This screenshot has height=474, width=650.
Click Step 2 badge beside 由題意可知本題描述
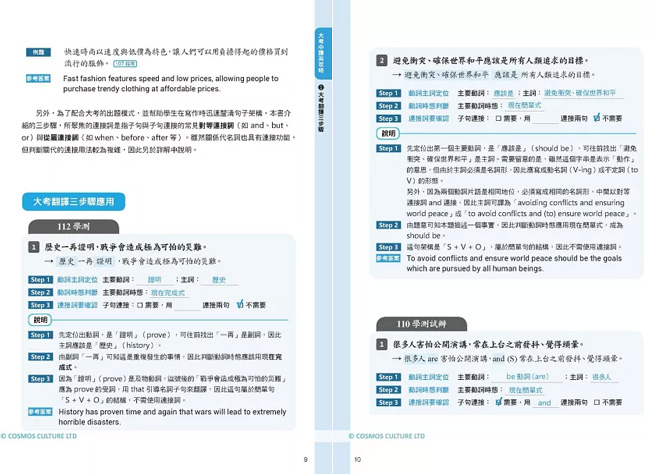click(x=388, y=225)
